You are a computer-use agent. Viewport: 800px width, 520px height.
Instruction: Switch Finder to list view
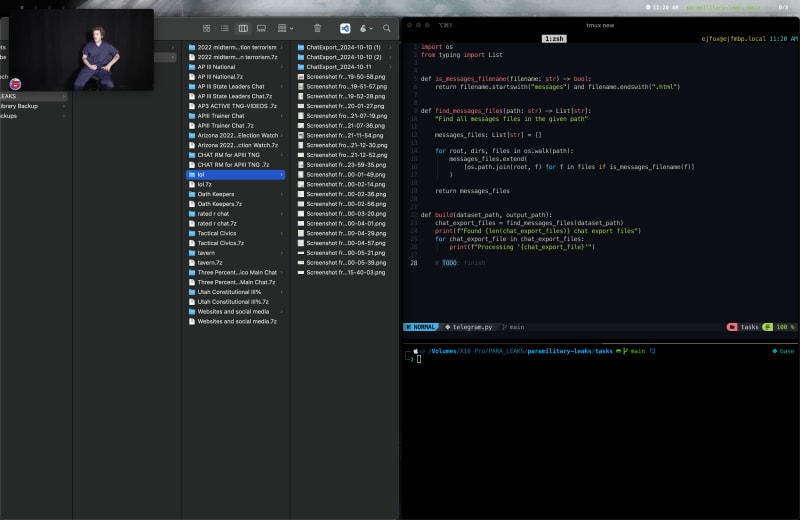[224, 29]
